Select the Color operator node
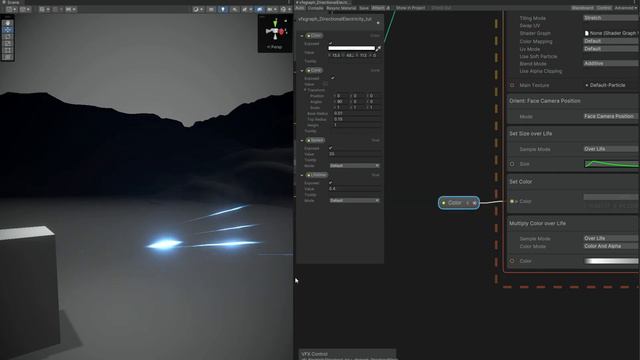640x360 pixels. click(x=459, y=203)
